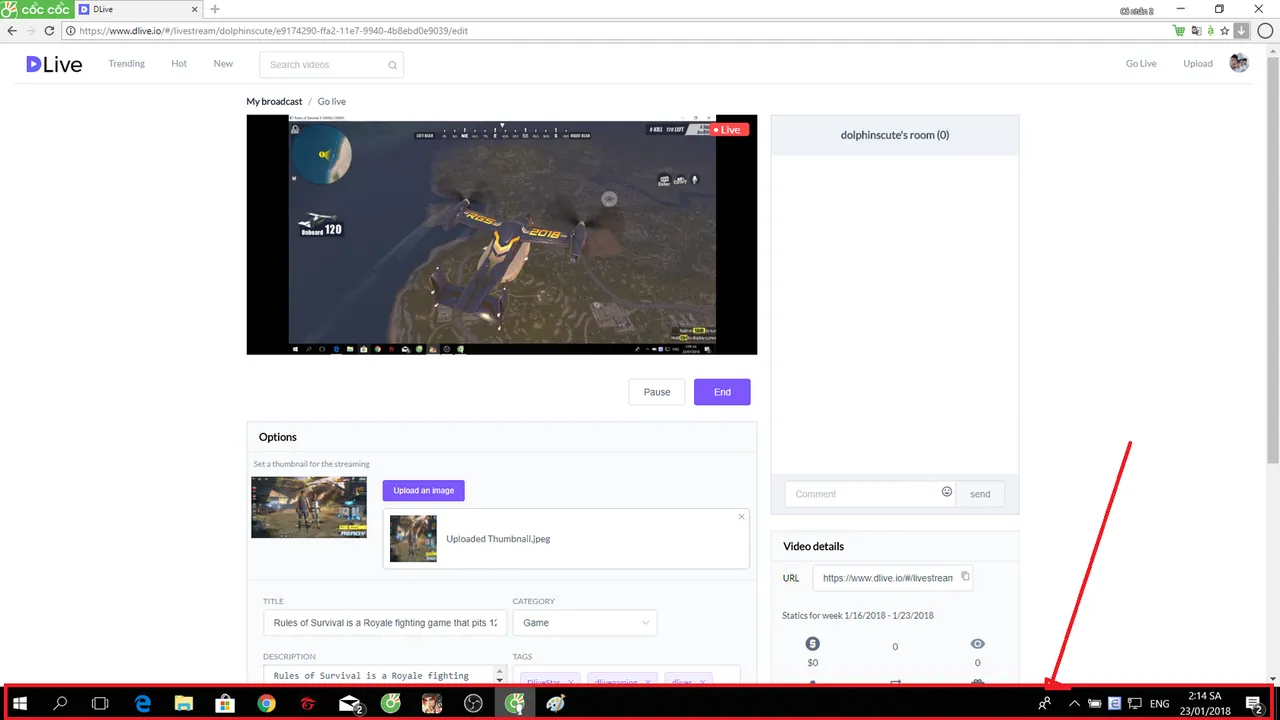The image size is (1280, 720).
Task: Open the user profile avatar menu
Action: point(1239,63)
